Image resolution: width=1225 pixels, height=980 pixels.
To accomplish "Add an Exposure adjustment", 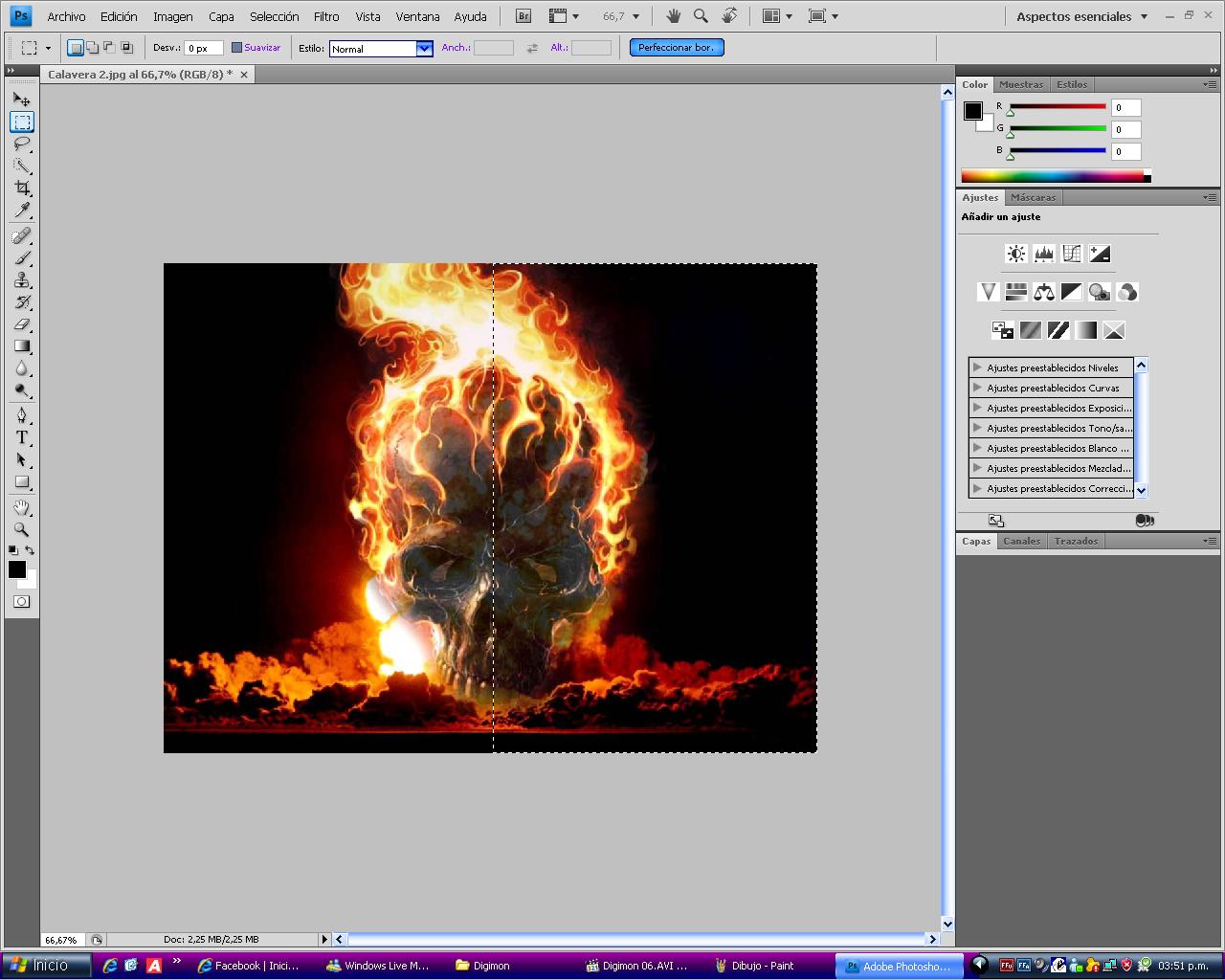I will (1100, 254).
